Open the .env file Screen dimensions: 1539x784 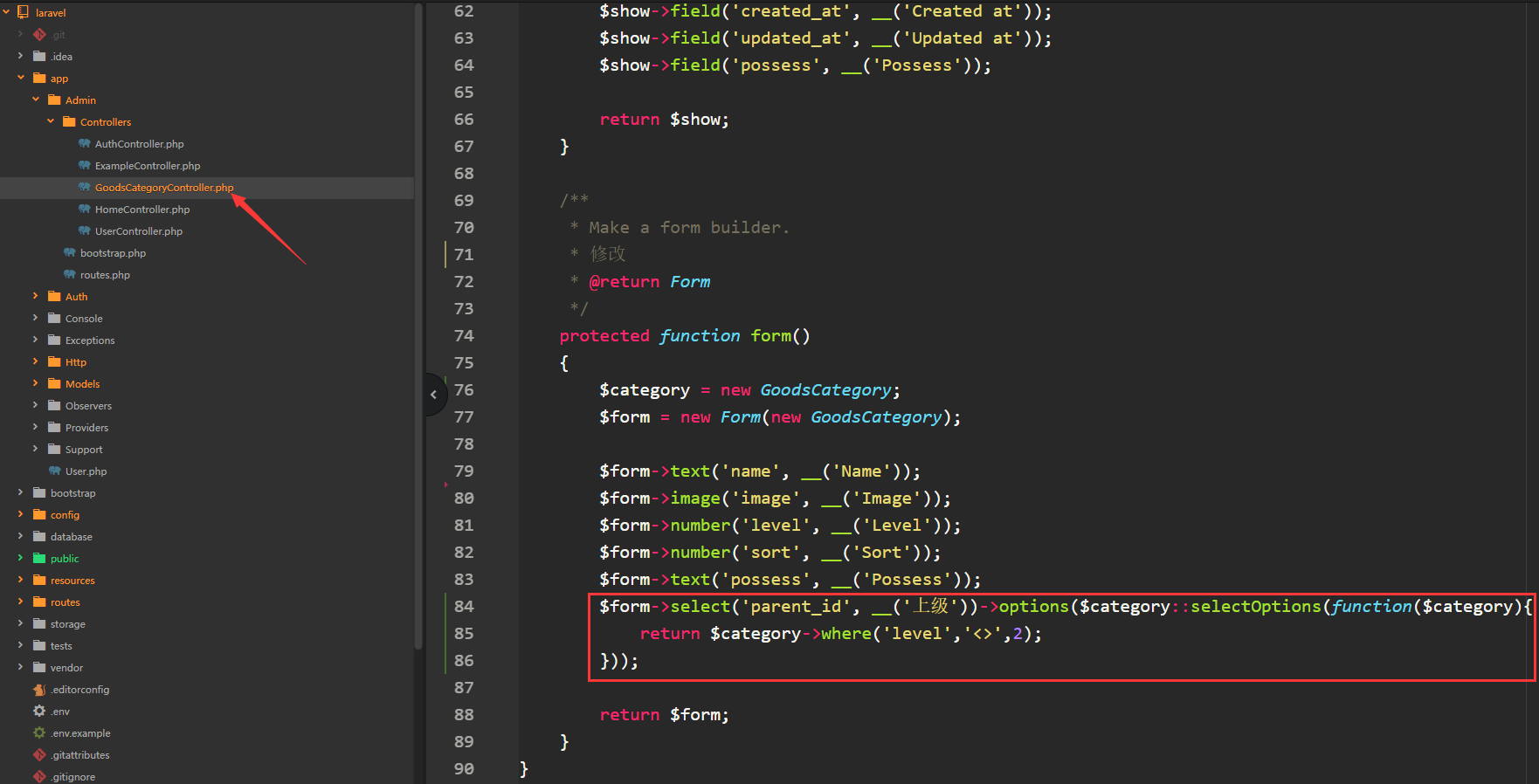click(59, 712)
